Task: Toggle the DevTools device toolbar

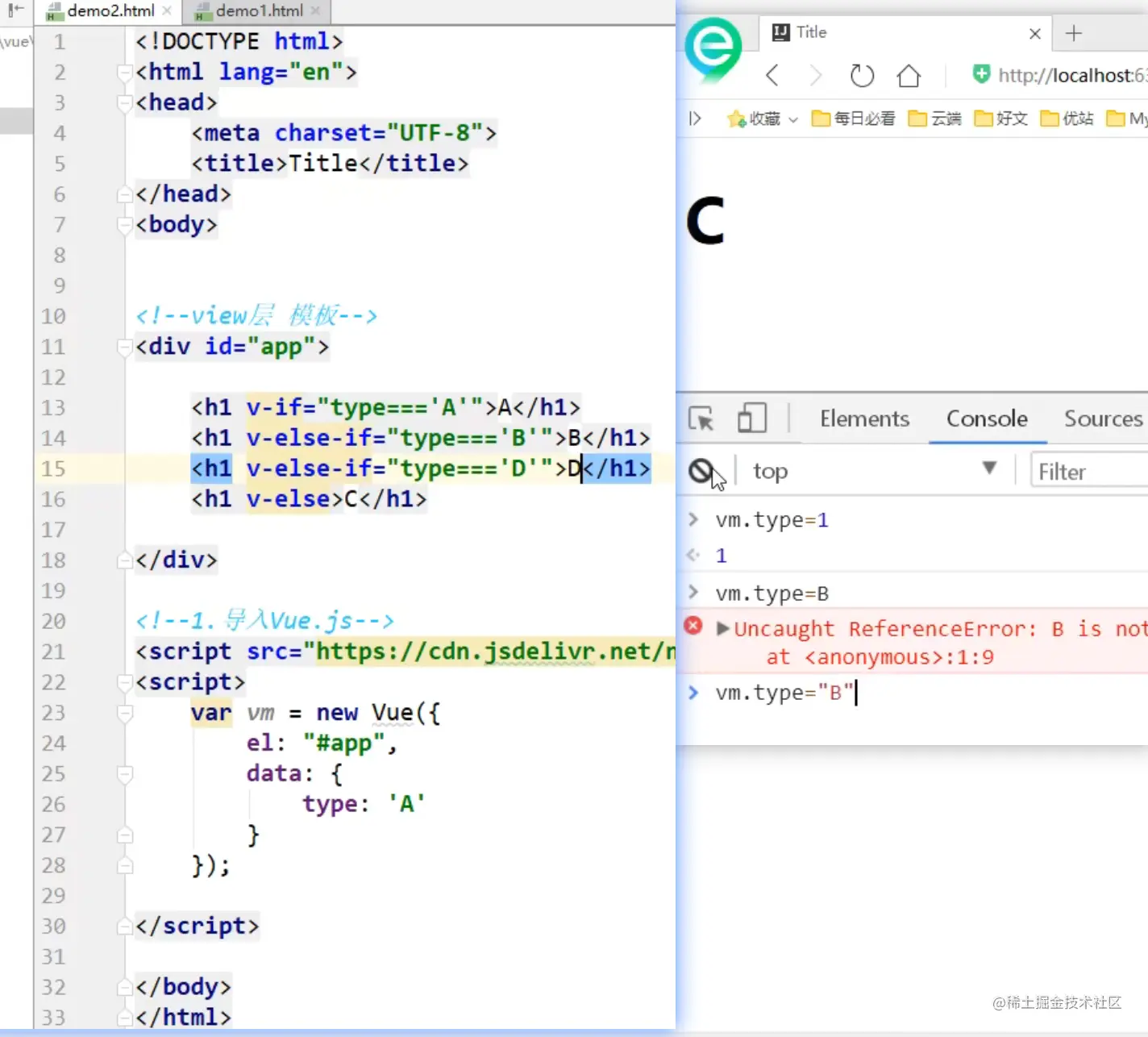Action: pyautogui.click(x=751, y=419)
